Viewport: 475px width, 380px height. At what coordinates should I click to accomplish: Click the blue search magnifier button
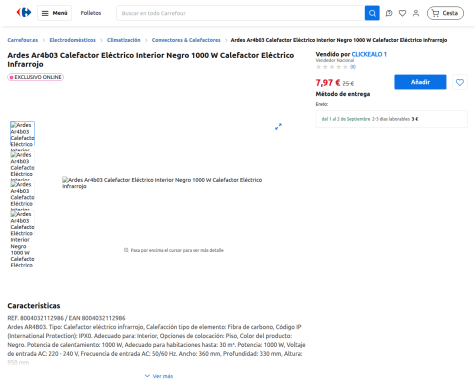click(372, 13)
